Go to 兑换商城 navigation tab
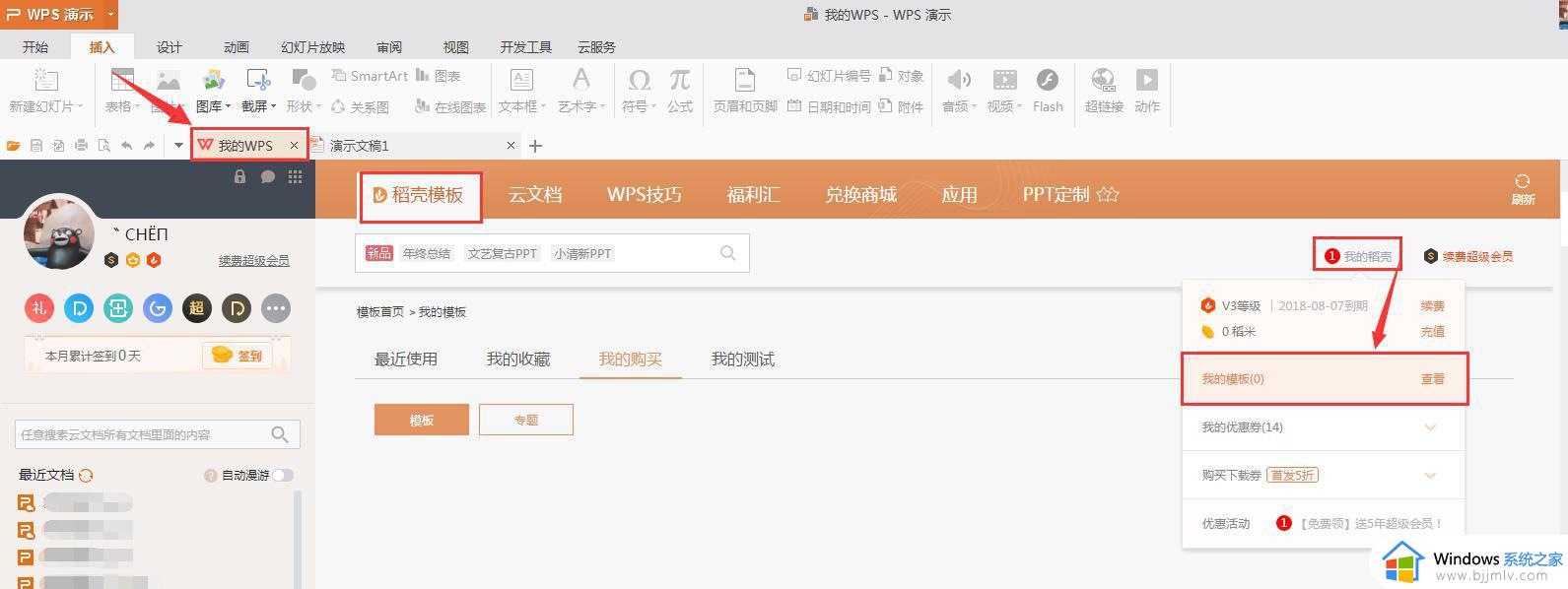The width and height of the screenshot is (1568, 589). pyautogui.click(x=861, y=194)
